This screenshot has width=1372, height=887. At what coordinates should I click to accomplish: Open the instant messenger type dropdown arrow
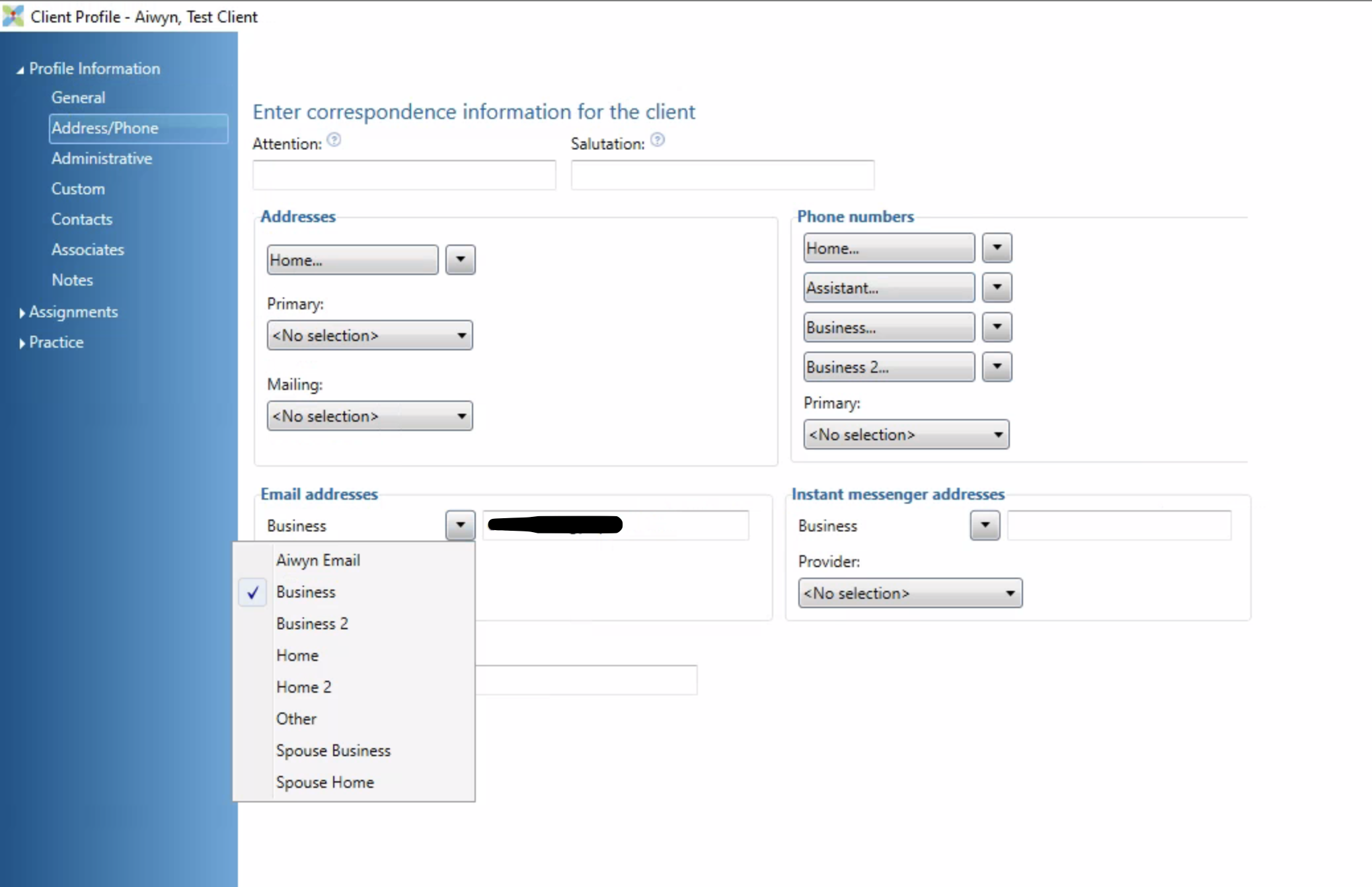pos(985,525)
